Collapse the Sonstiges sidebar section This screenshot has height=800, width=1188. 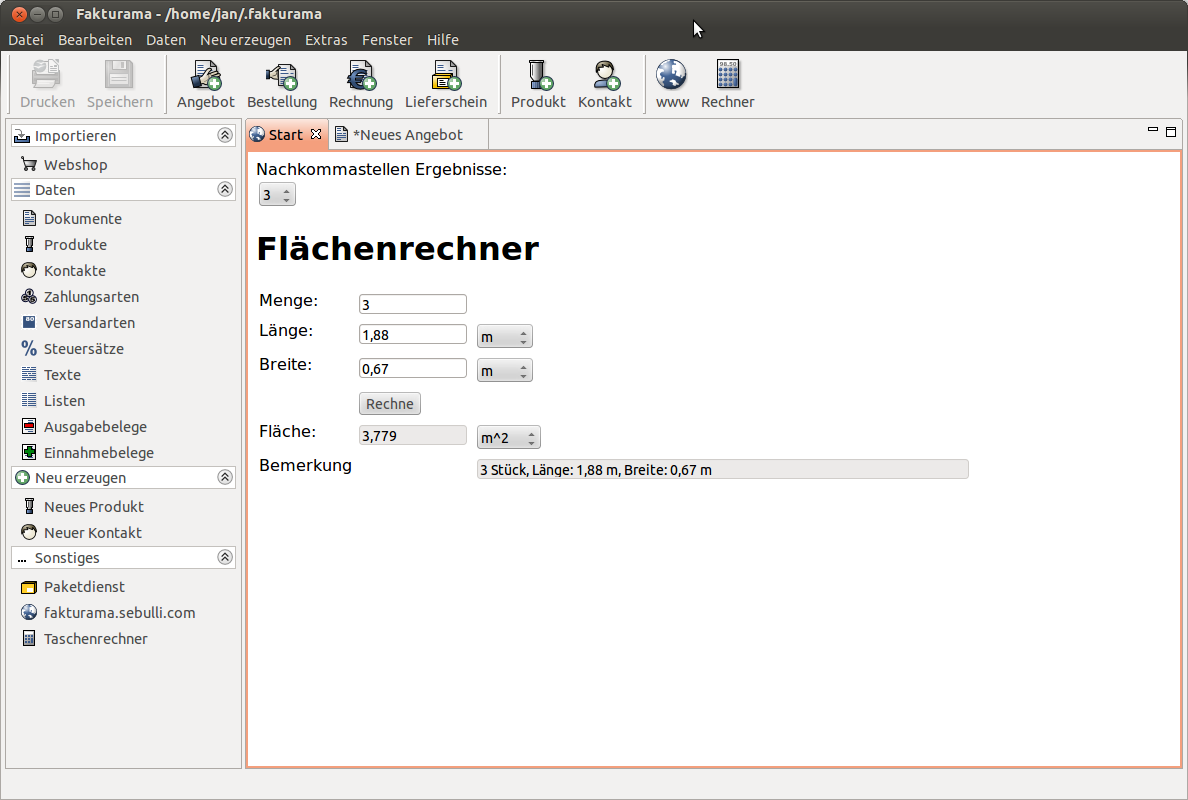(224, 558)
